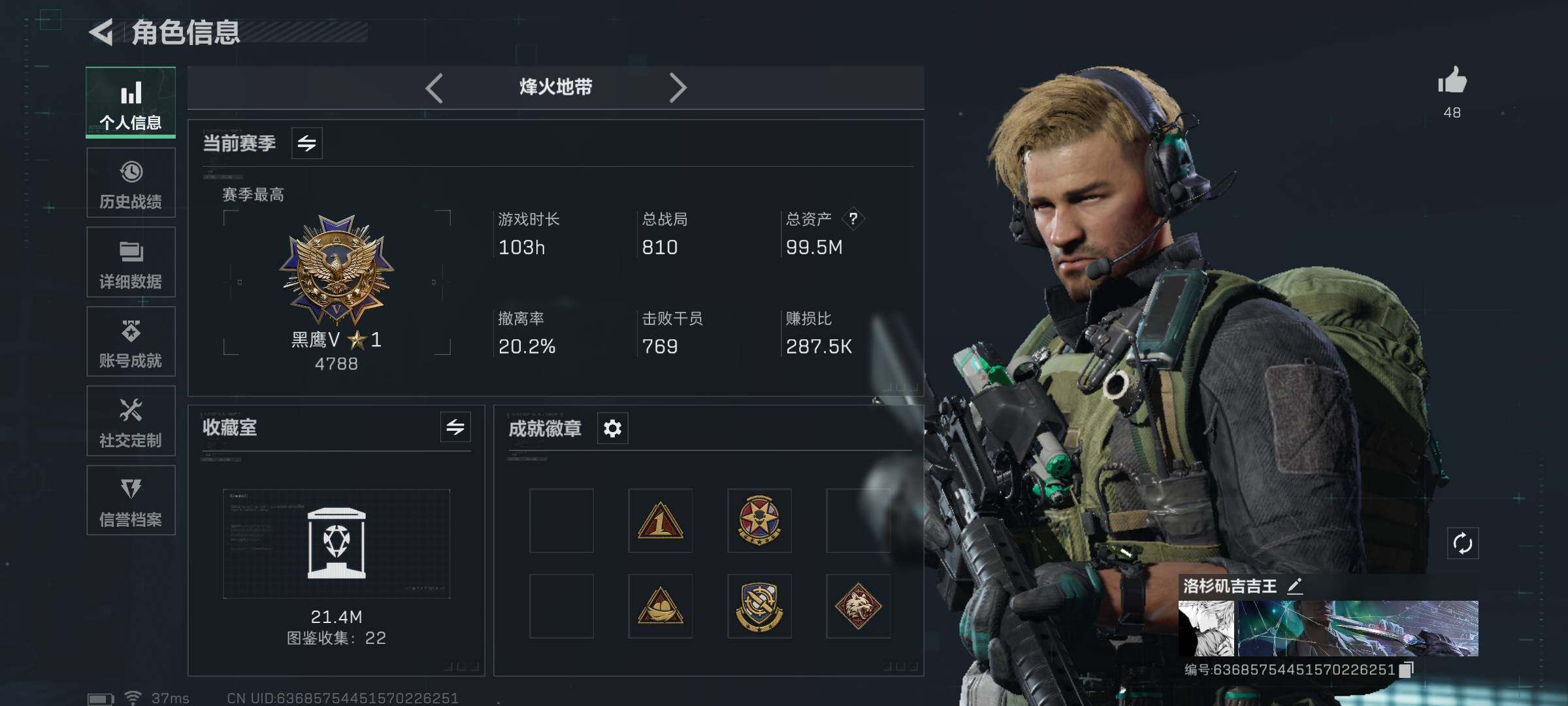1568x706 pixels.
Task: Open the 历史战绩 tab
Action: click(x=131, y=183)
